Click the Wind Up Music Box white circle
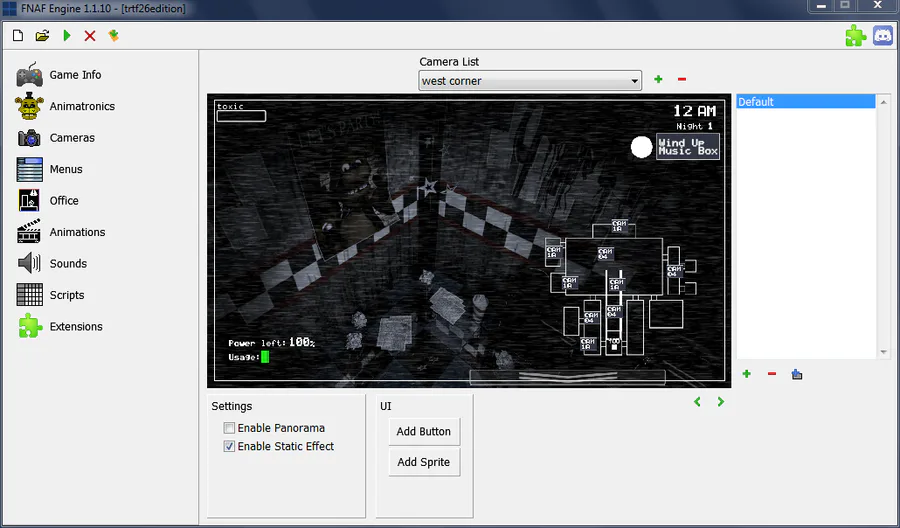This screenshot has height=528, width=900. pyautogui.click(x=642, y=147)
